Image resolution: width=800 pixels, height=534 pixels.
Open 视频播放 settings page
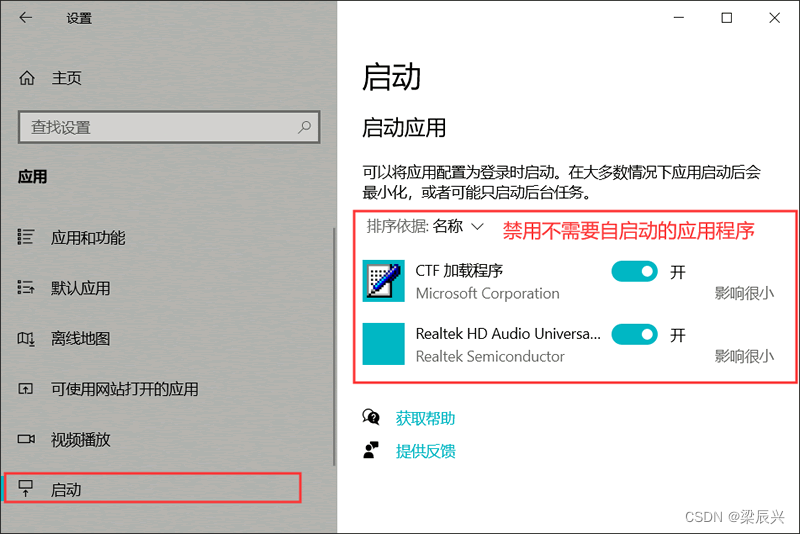point(80,440)
